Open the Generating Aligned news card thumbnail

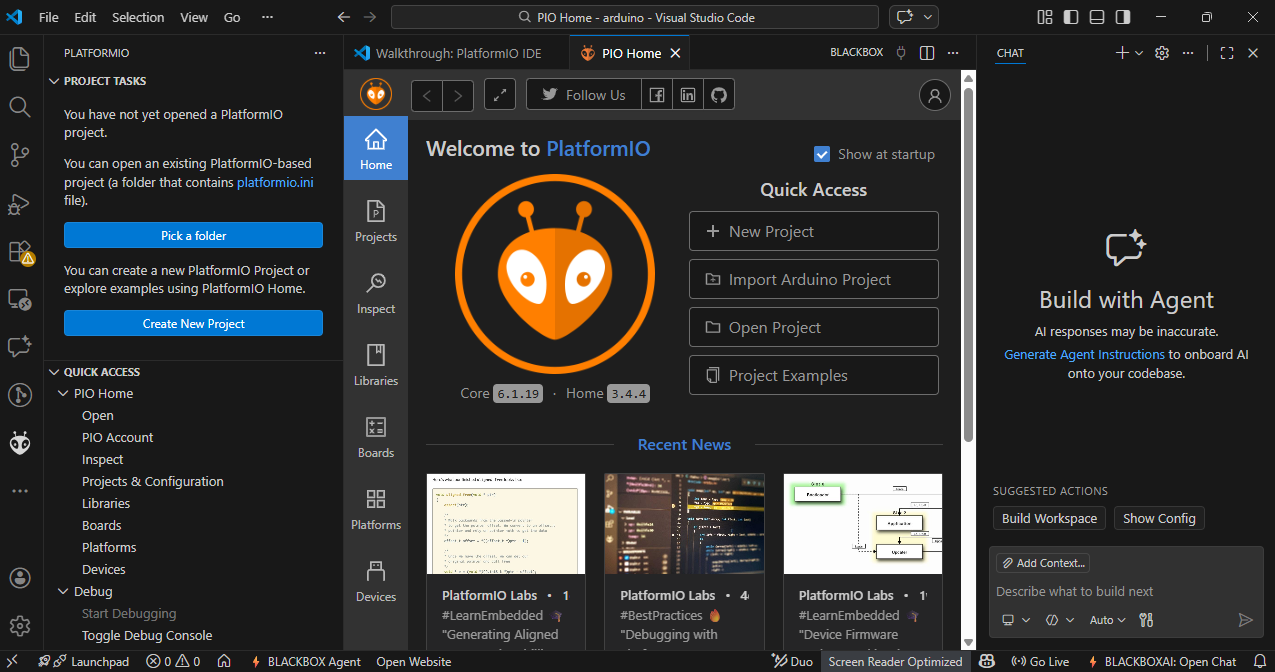[506, 524]
